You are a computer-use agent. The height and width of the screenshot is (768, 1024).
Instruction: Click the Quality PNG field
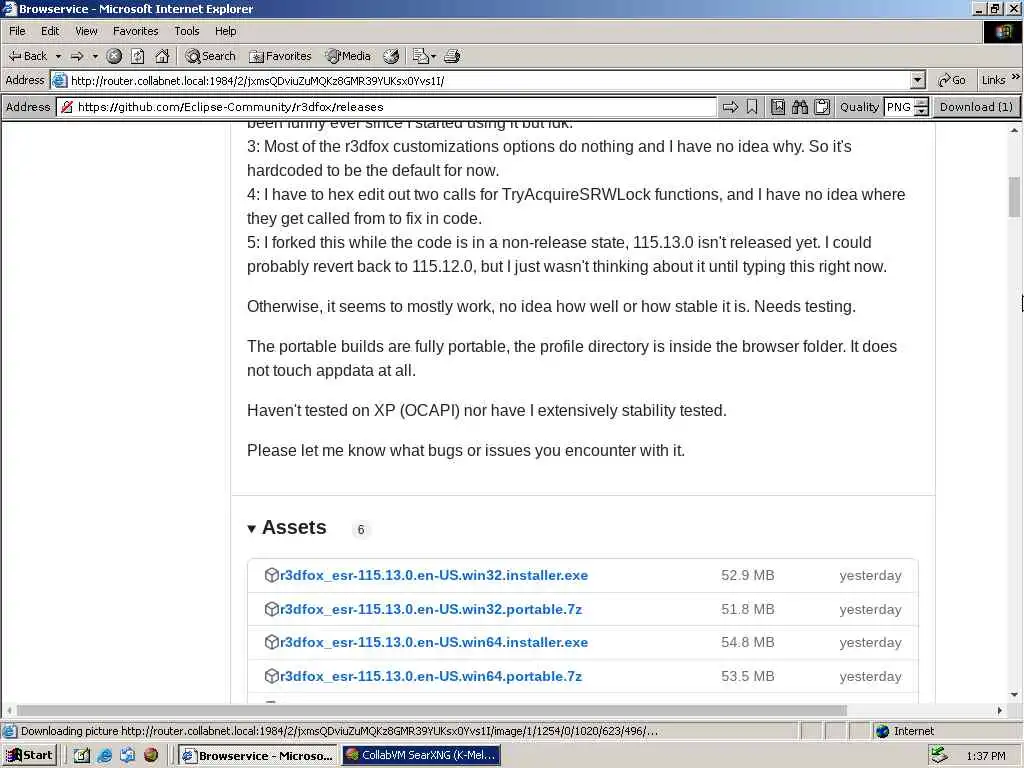pos(899,107)
